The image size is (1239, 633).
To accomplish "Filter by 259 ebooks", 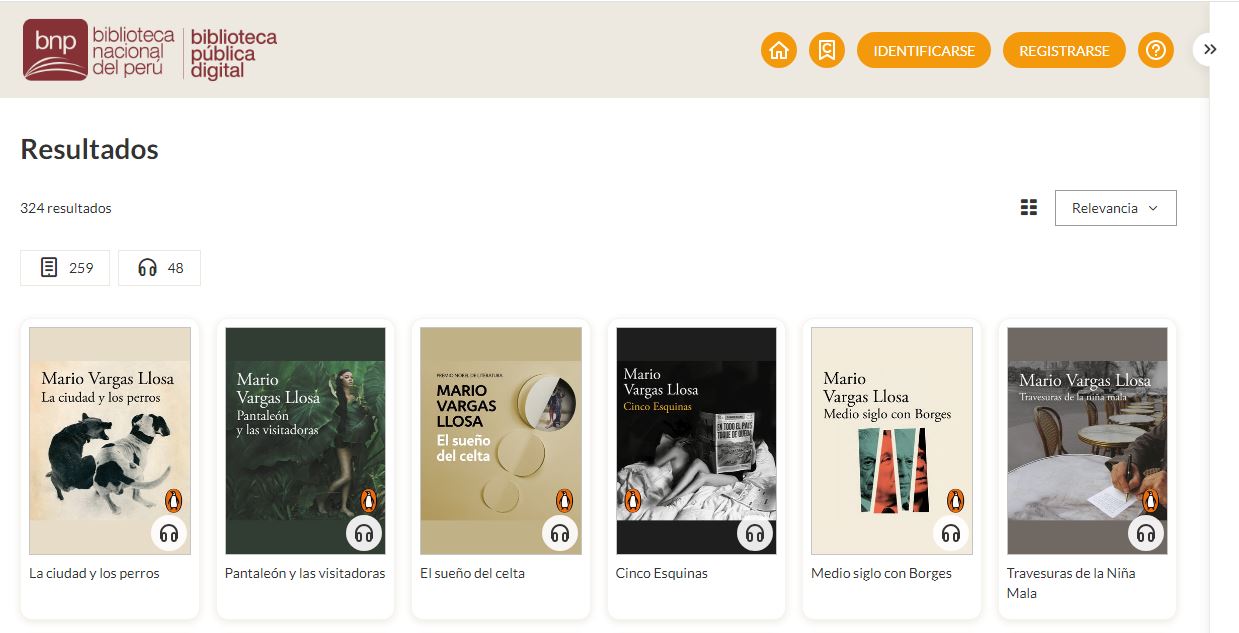I will point(65,268).
